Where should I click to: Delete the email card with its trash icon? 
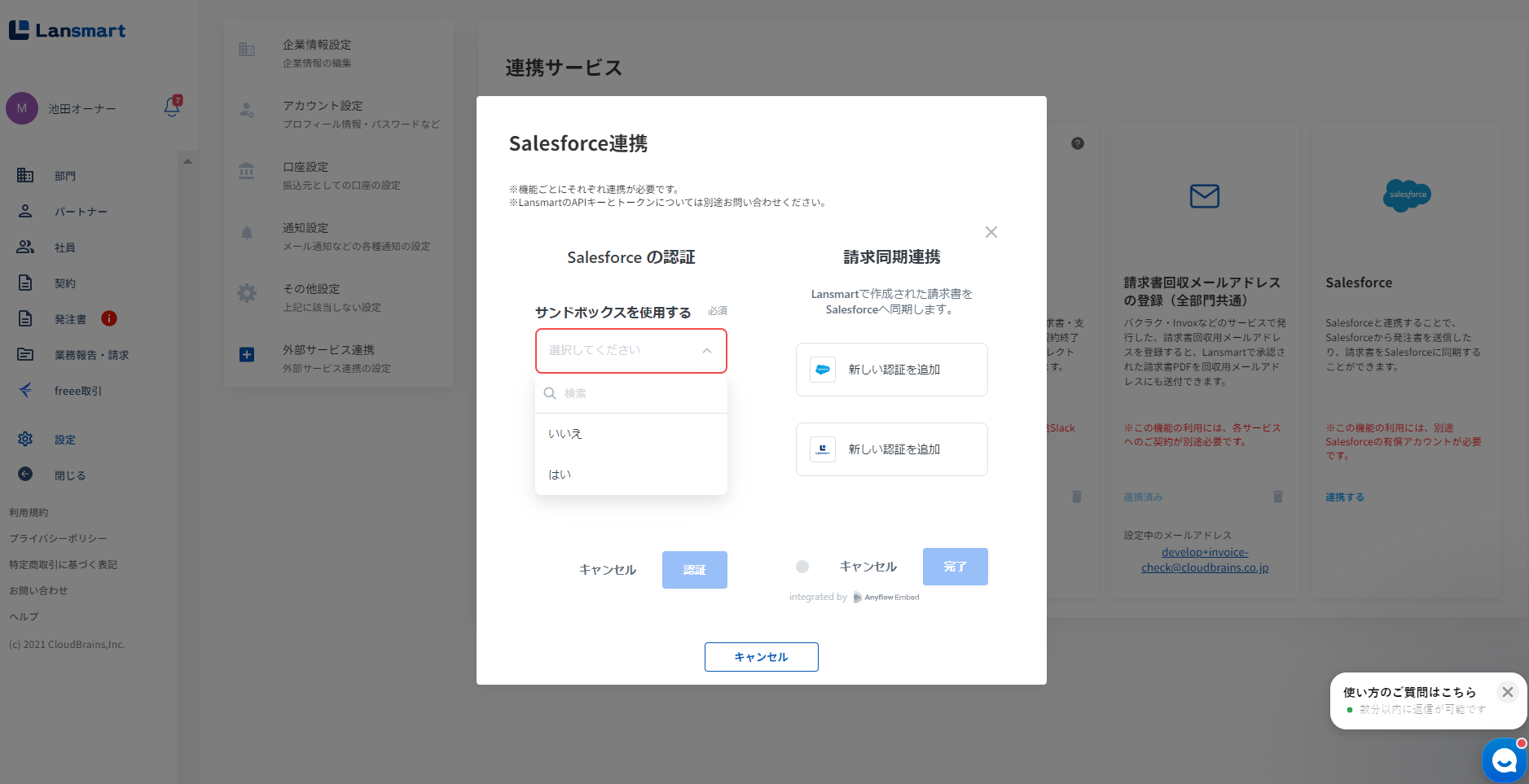(1278, 497)
